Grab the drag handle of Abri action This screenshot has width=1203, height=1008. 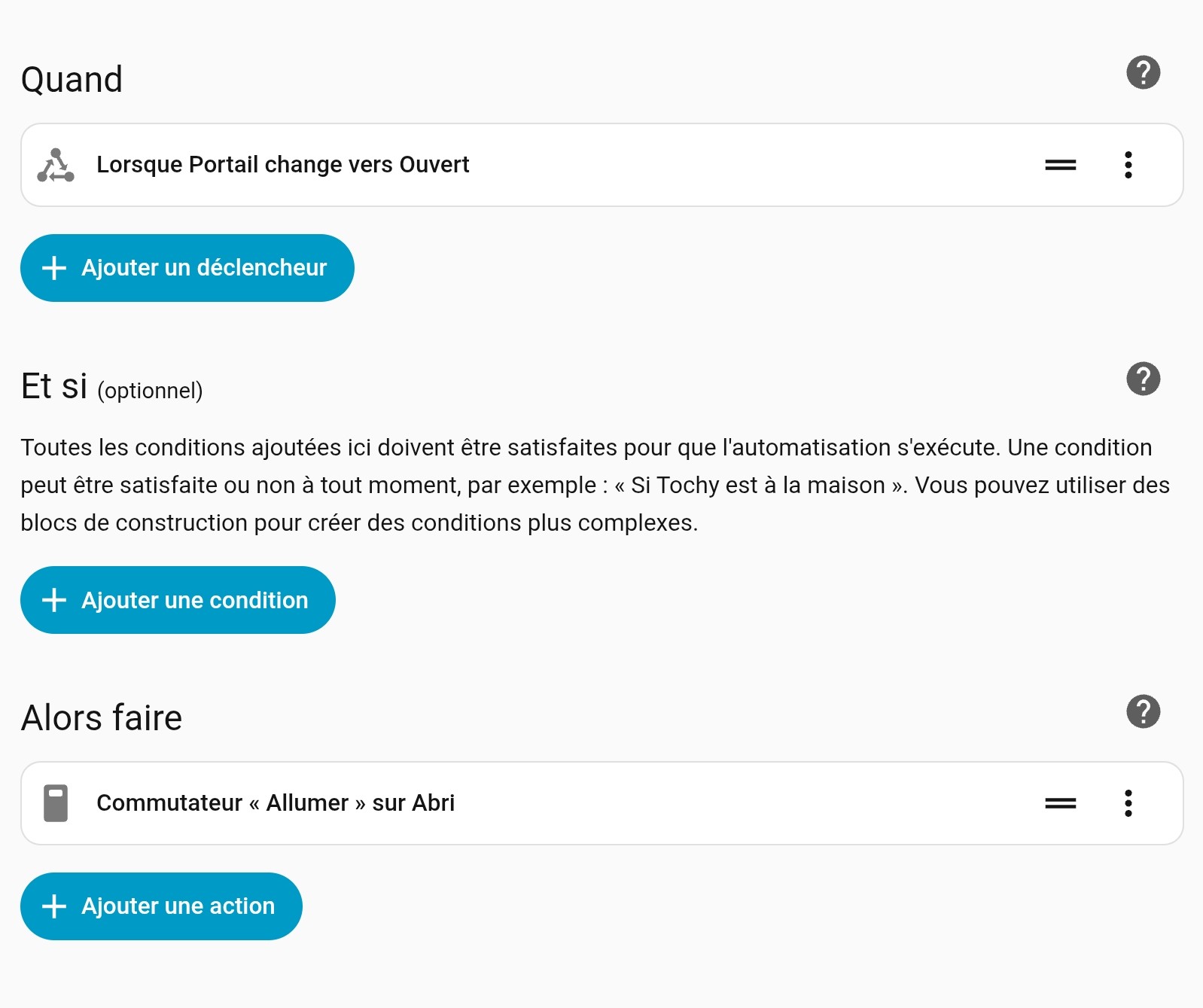click(1060, 803)
